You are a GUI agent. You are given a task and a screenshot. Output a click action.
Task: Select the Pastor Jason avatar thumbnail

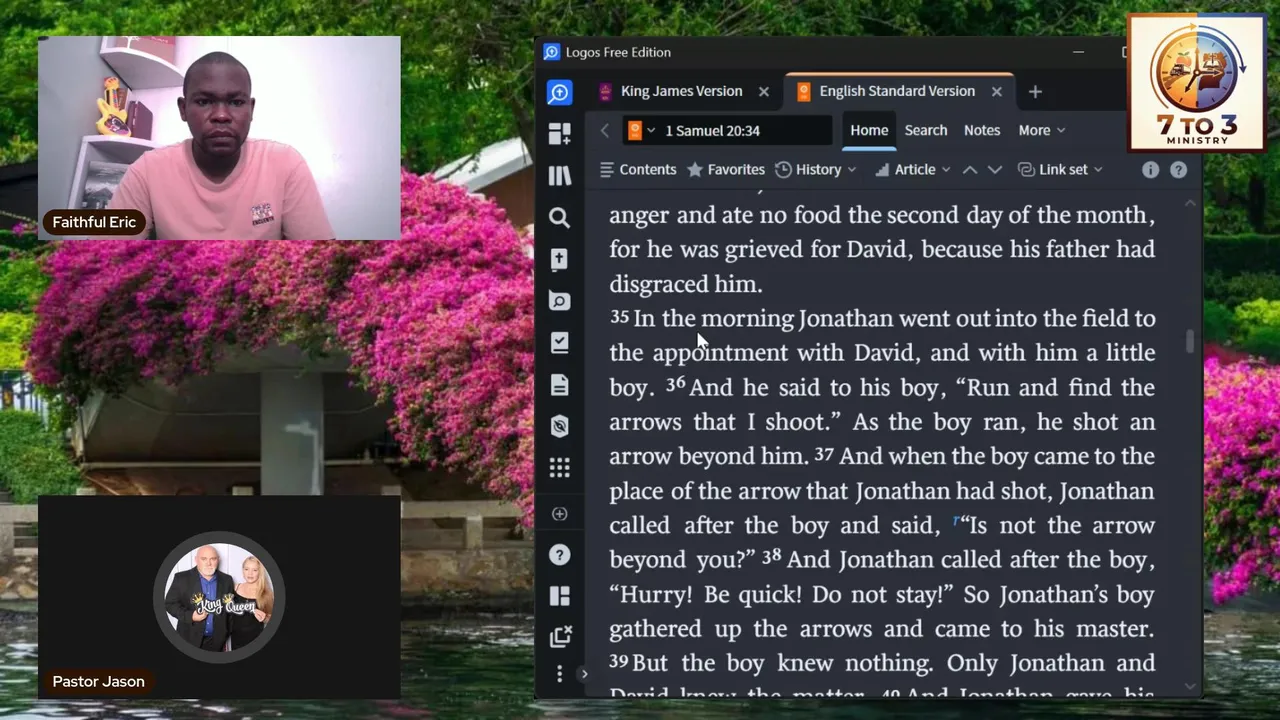[x=219, y=597]
